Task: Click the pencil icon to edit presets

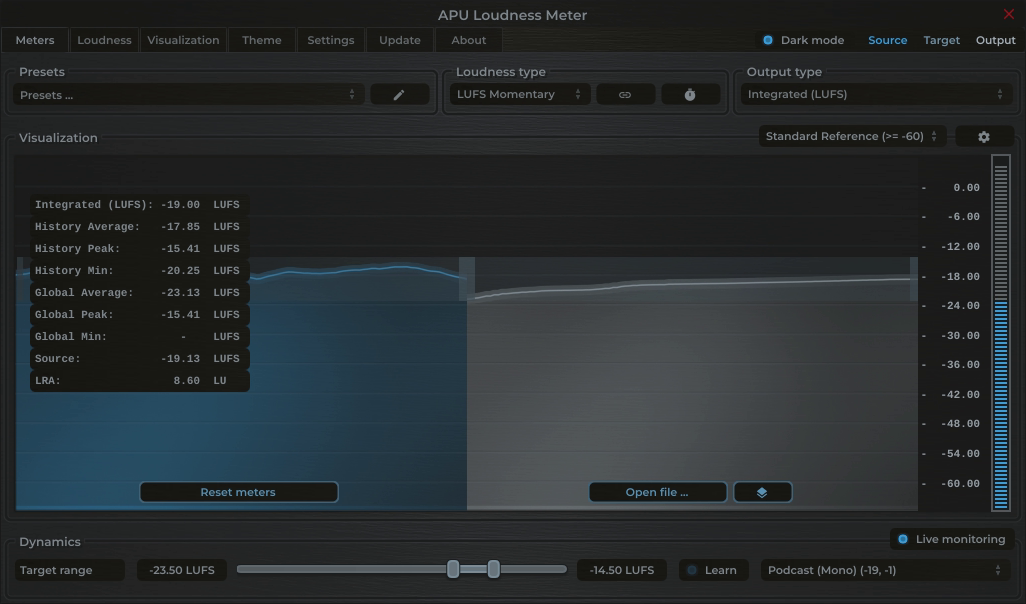Action: click(x=399, y=93)
